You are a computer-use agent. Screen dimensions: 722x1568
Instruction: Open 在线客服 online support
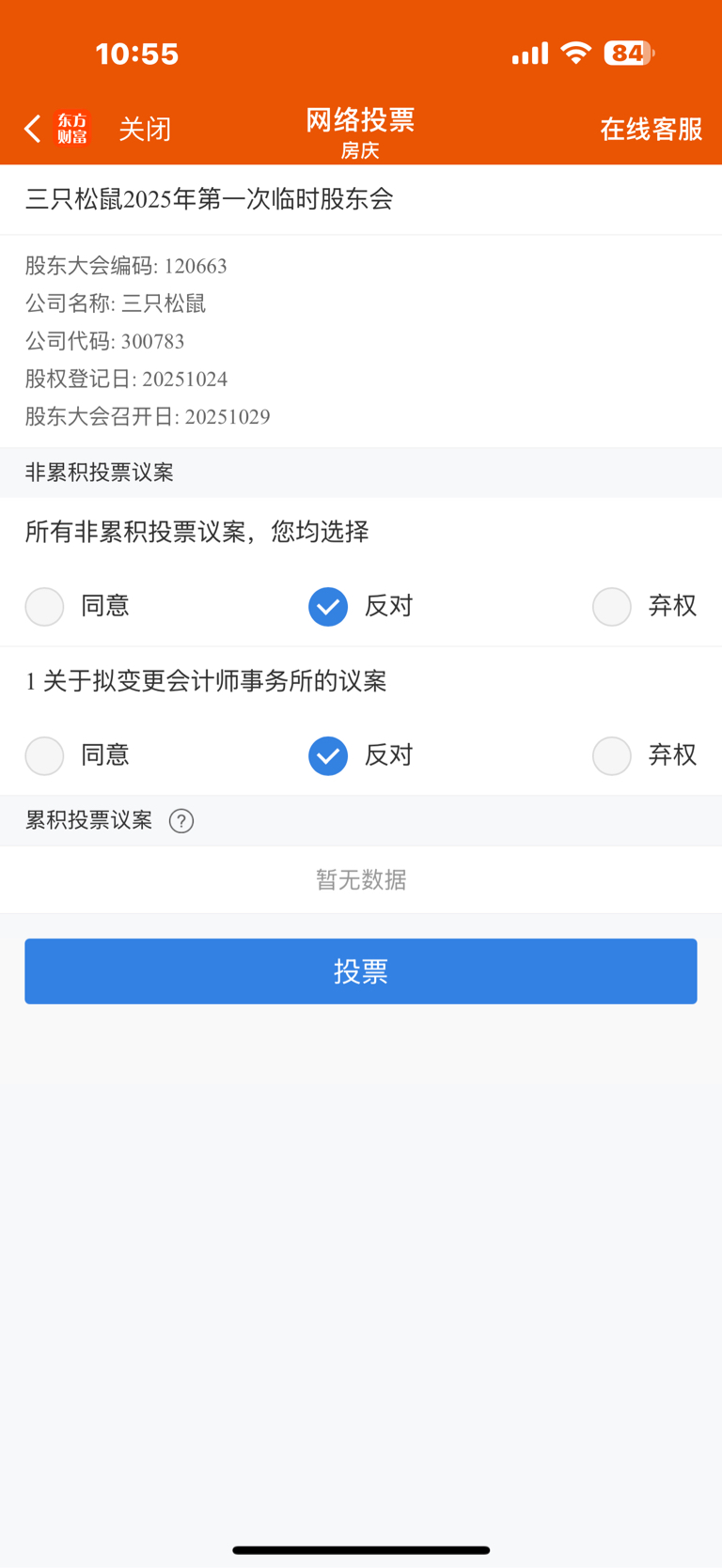(651, 129)
